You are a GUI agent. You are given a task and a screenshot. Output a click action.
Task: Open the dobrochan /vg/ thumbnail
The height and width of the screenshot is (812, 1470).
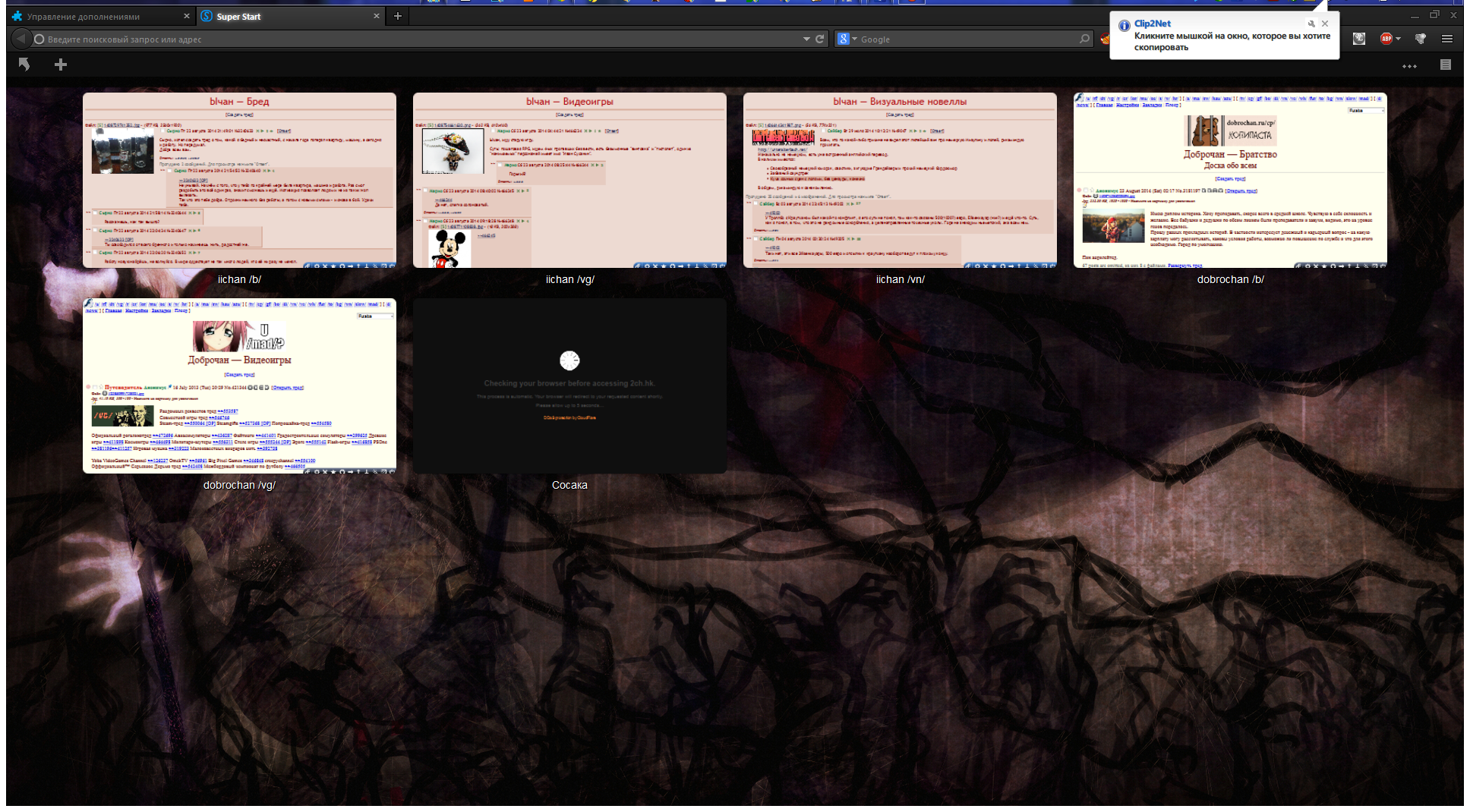pyautogui.click(x=239, y=386)
